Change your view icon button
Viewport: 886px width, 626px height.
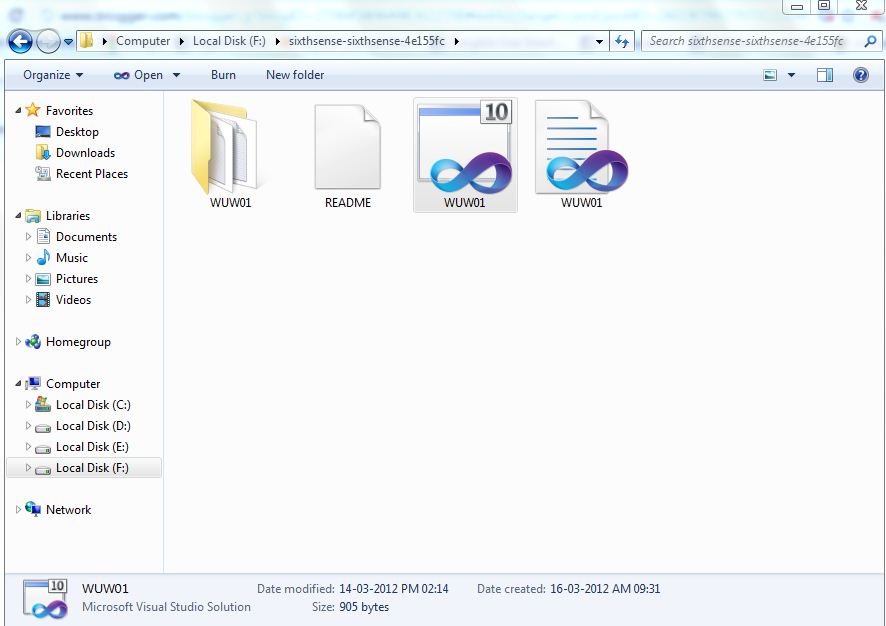(770, 75)
